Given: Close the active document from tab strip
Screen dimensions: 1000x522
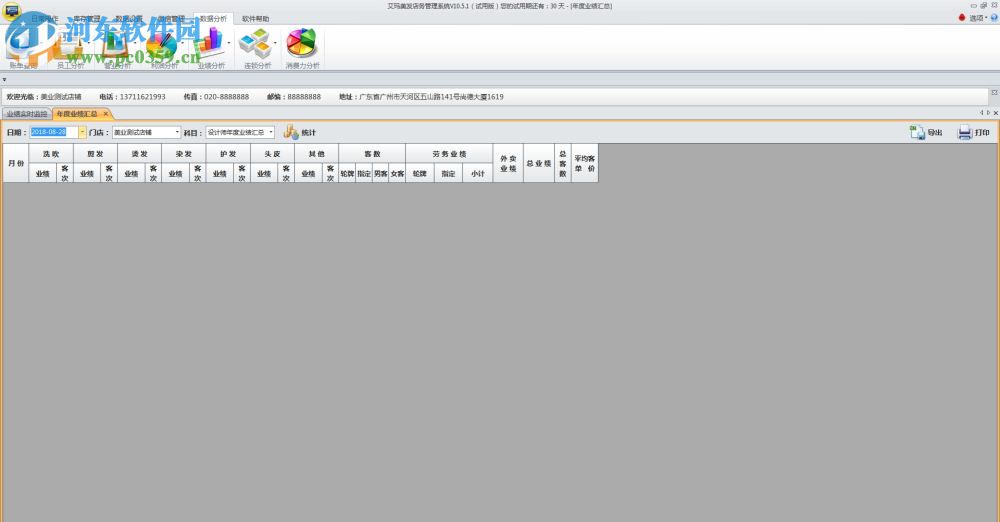Looking at the screenshot, I should (x=996, y=113).
